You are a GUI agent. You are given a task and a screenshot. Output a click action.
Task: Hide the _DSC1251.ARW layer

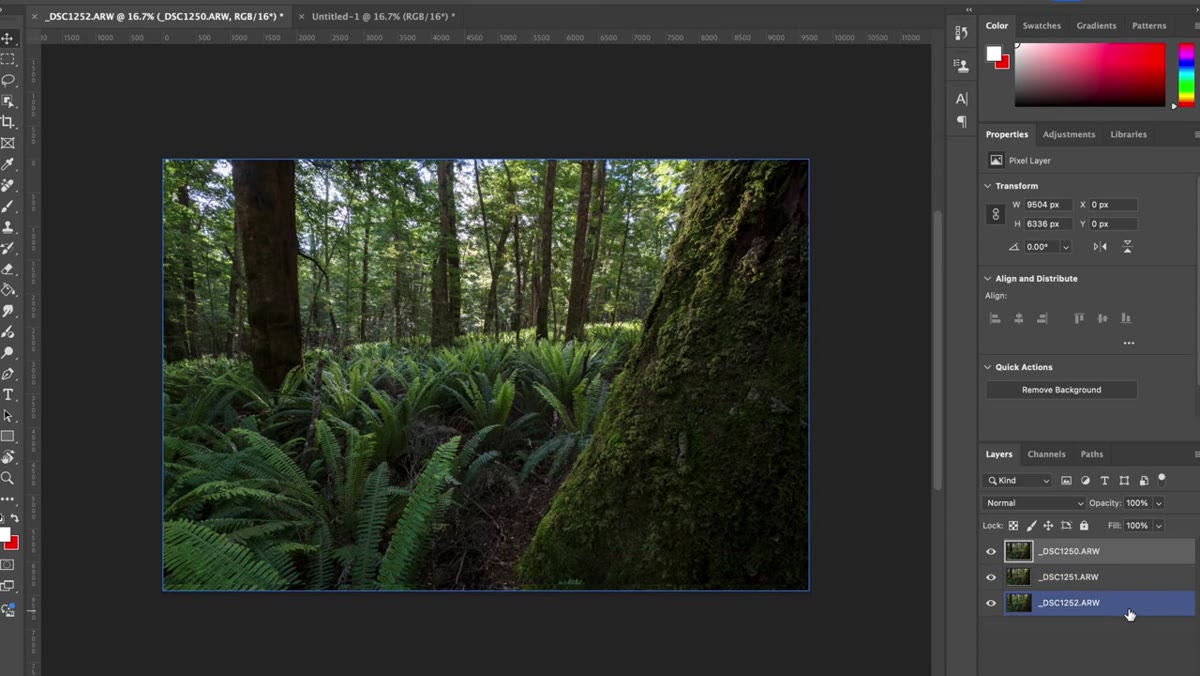point(991,577)
